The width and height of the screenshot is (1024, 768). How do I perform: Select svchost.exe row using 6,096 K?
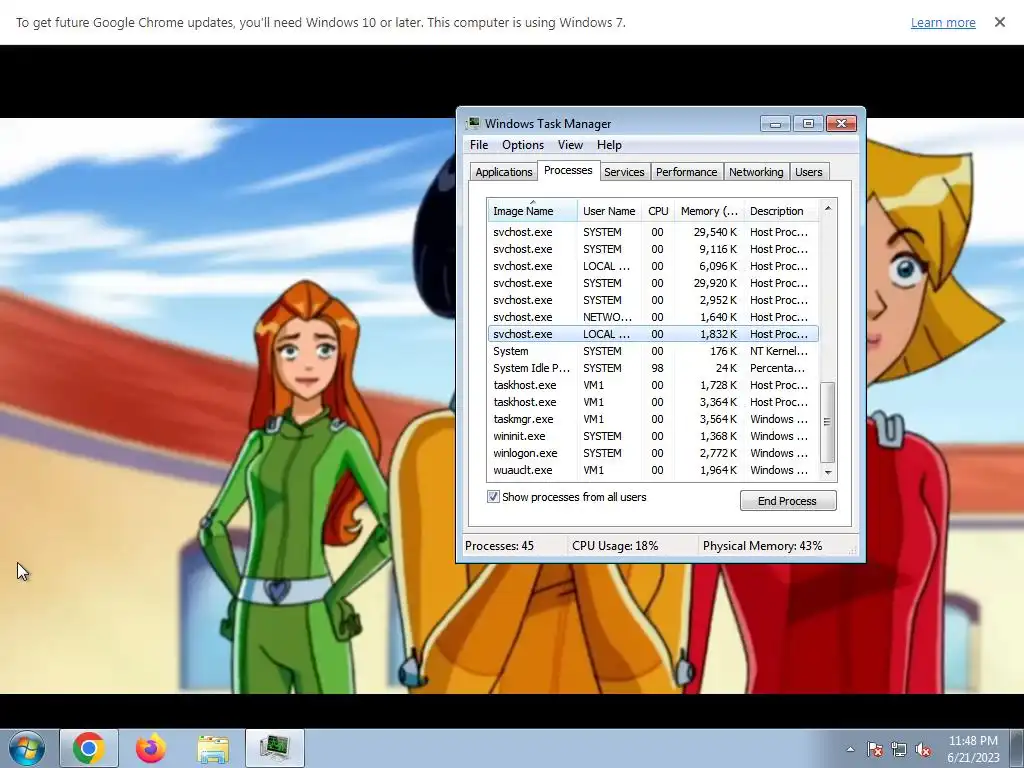[x=653, y=266]
